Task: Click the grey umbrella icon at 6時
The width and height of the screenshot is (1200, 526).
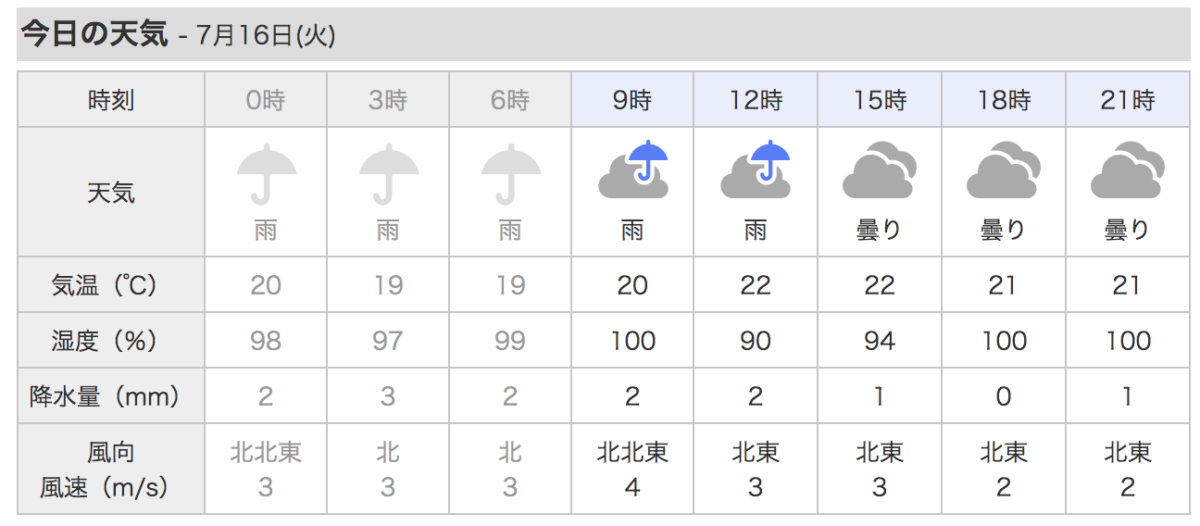Action: [x=510, y=174]
